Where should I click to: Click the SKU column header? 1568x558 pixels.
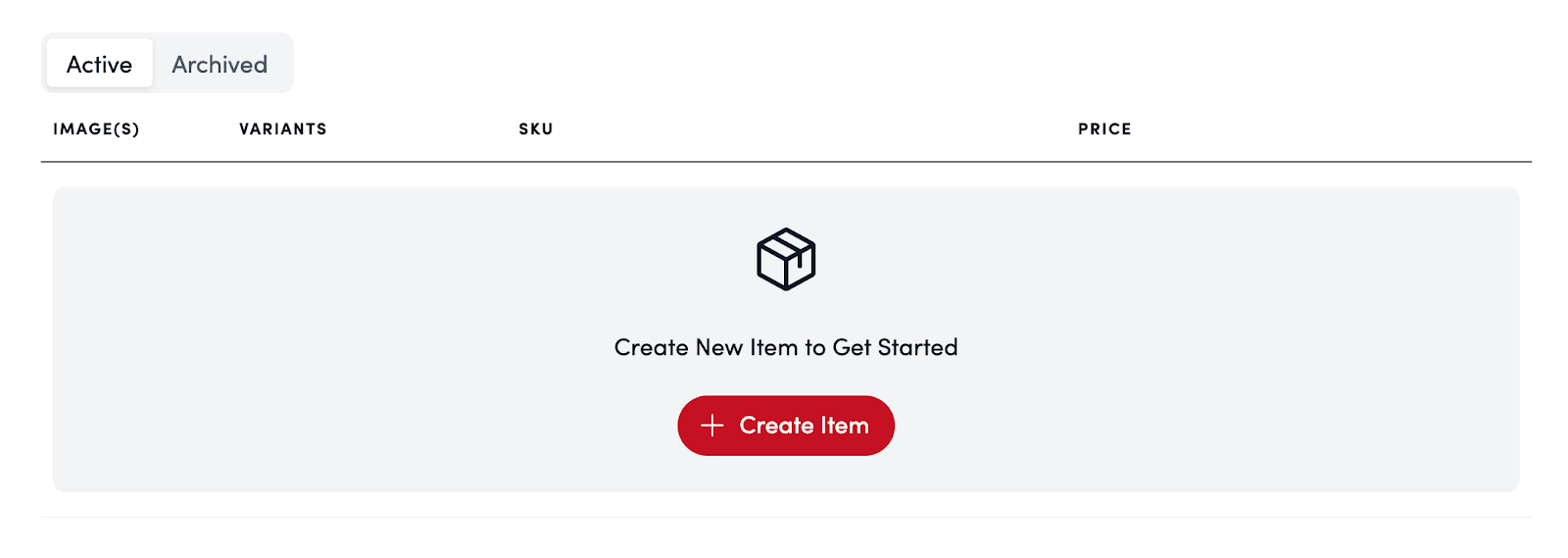536,129
